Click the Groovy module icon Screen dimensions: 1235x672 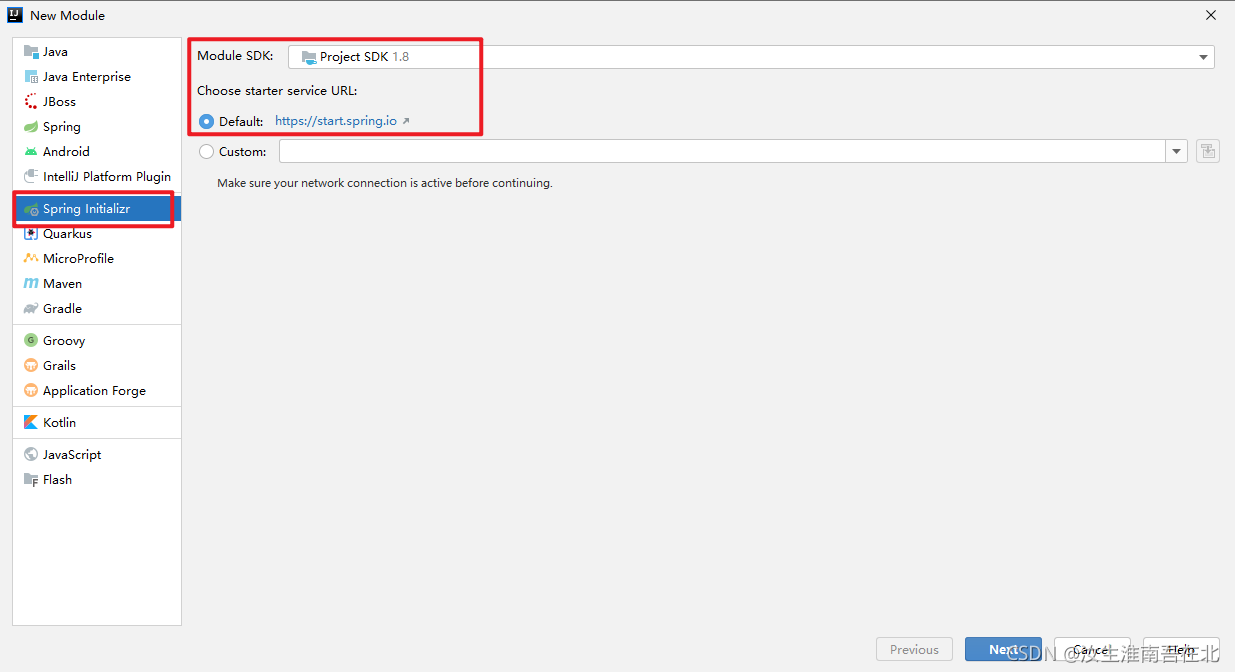point(31,341)
